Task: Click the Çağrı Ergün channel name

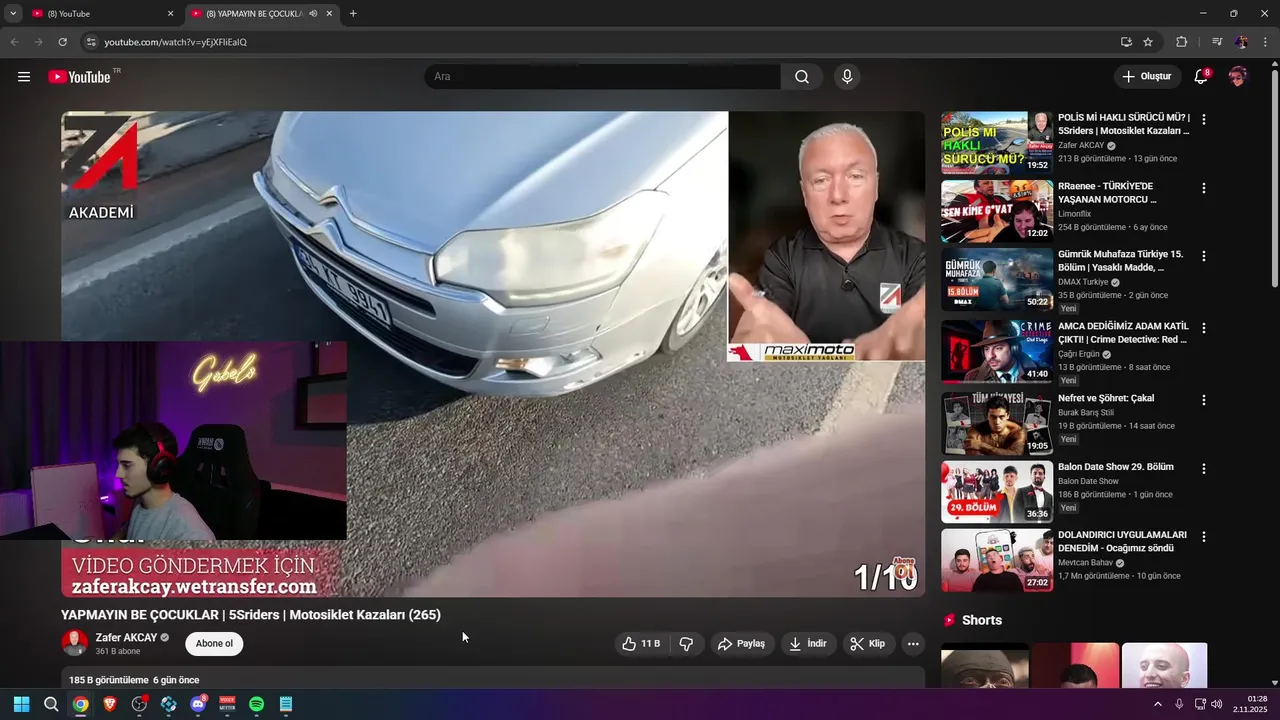Action: 1079,354
